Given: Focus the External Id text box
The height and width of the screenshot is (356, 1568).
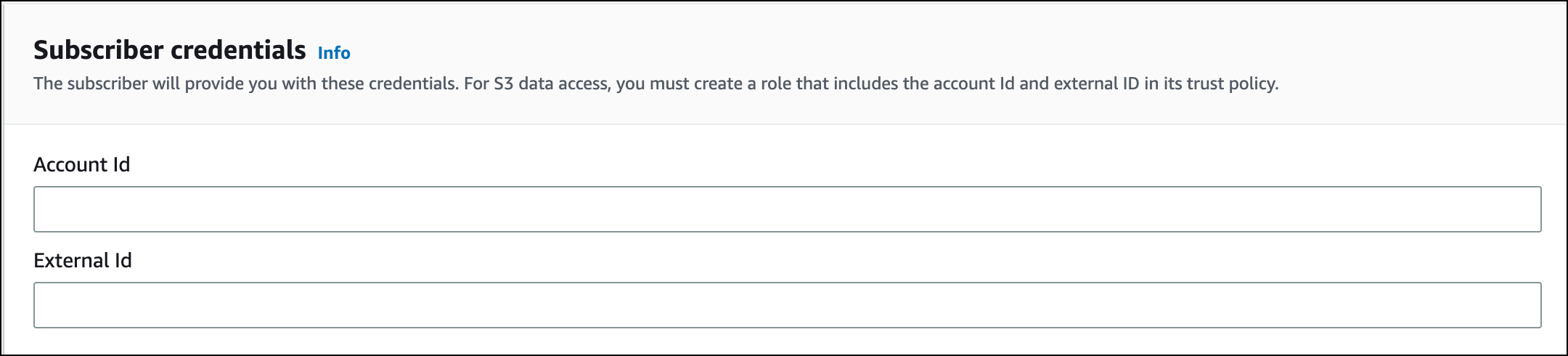Looking at the screenshot, I should tap(787, 305).
